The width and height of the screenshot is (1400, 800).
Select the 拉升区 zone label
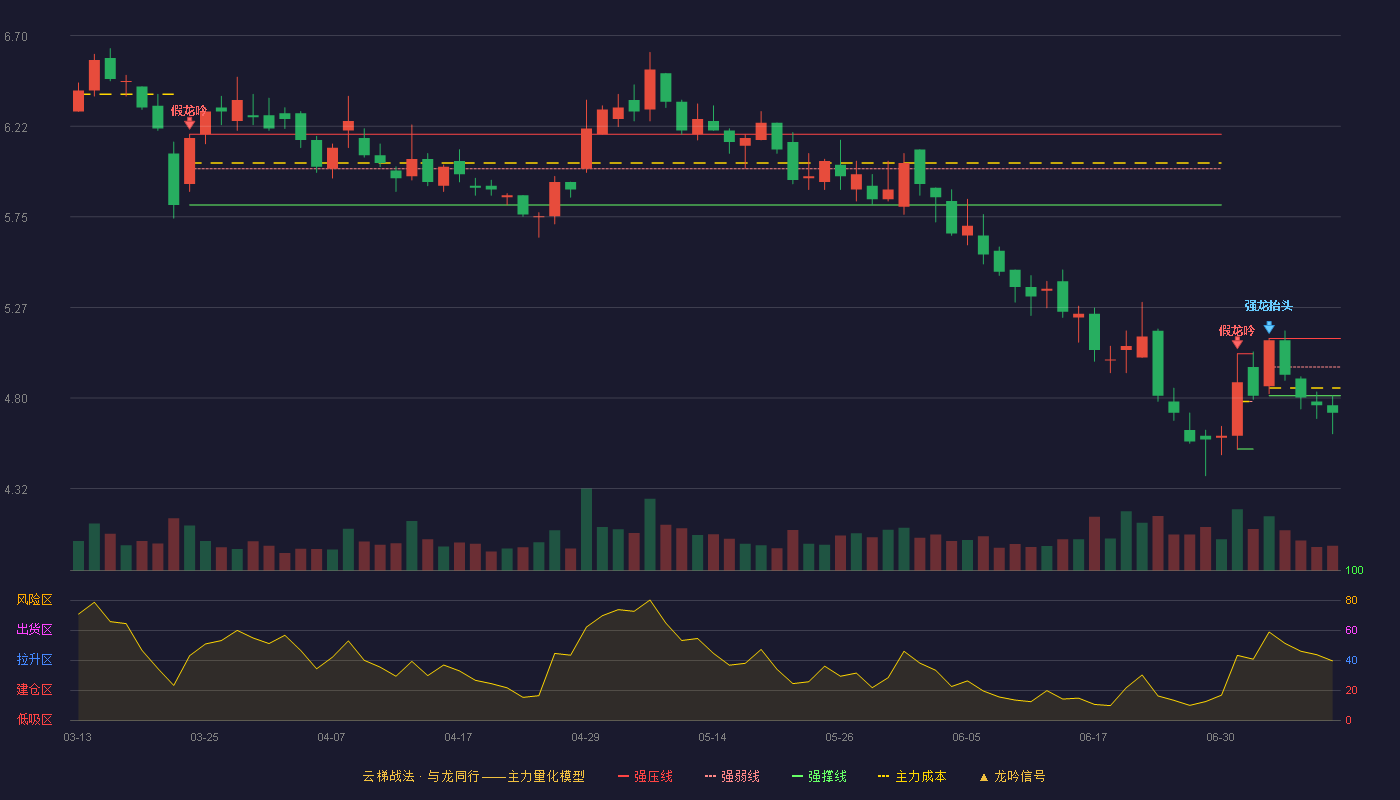pos(35,660)
